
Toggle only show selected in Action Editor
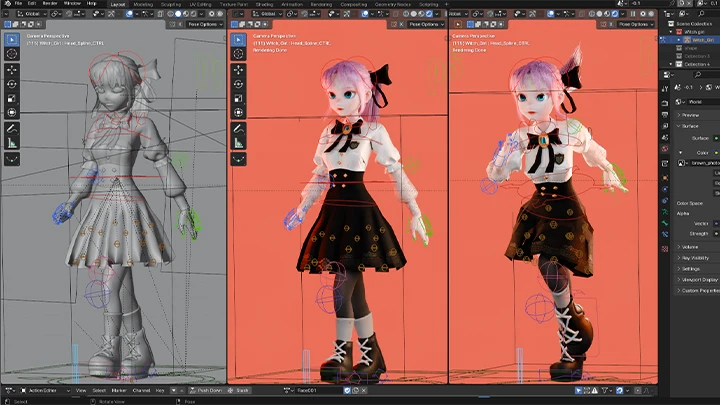[x=579, y=390]
